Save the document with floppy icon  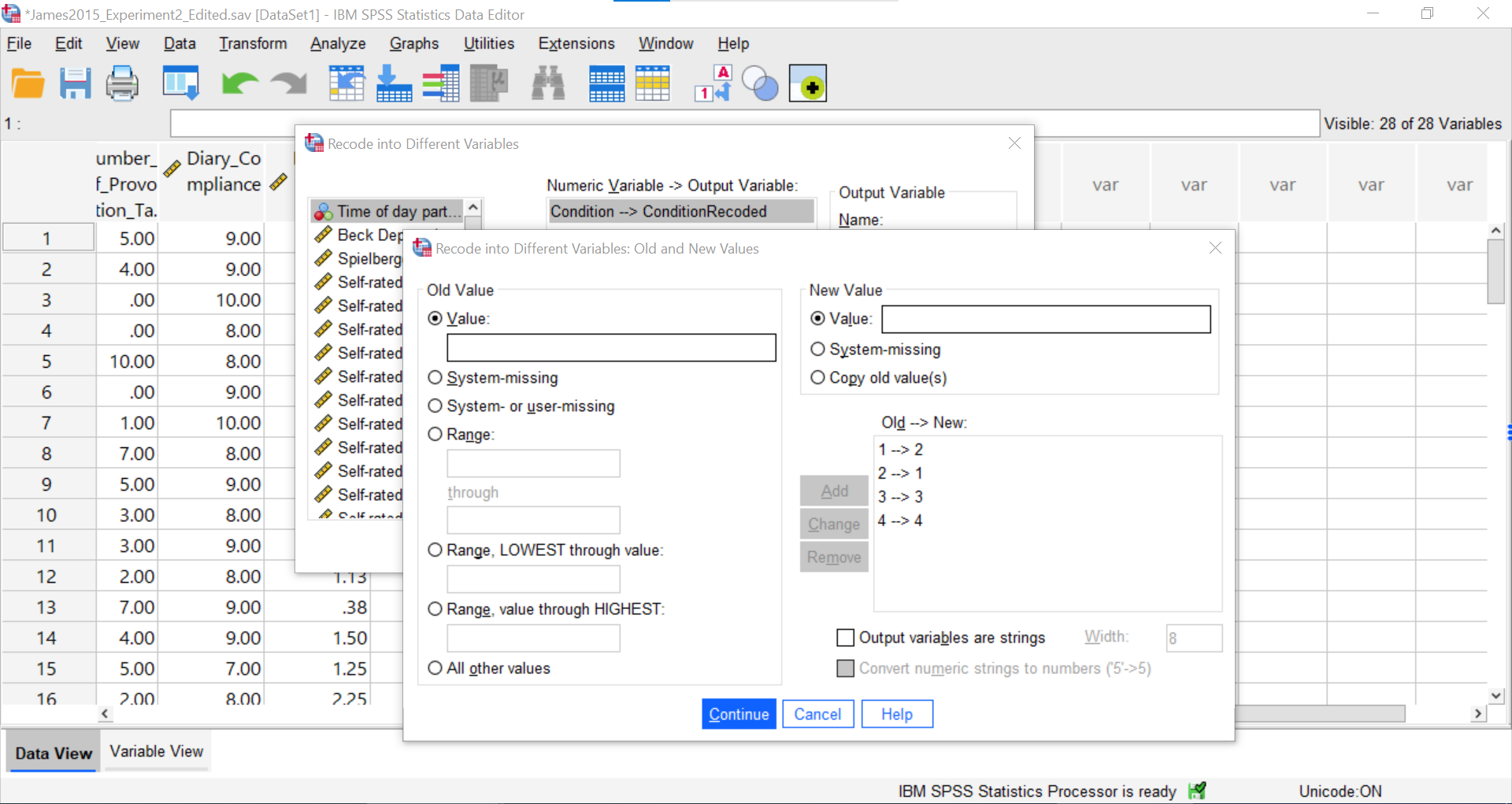[x=75, y=83]
